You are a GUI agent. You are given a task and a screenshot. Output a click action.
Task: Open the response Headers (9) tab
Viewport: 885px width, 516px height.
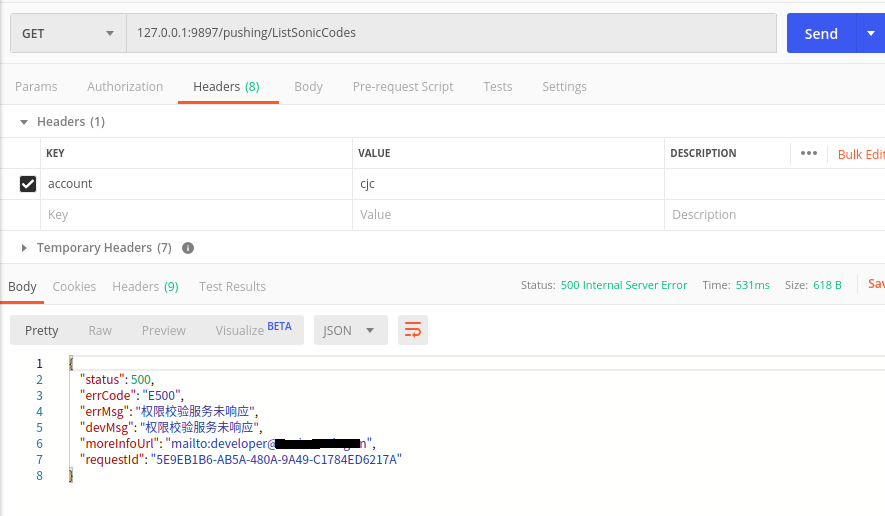click(x=145, y=286)
